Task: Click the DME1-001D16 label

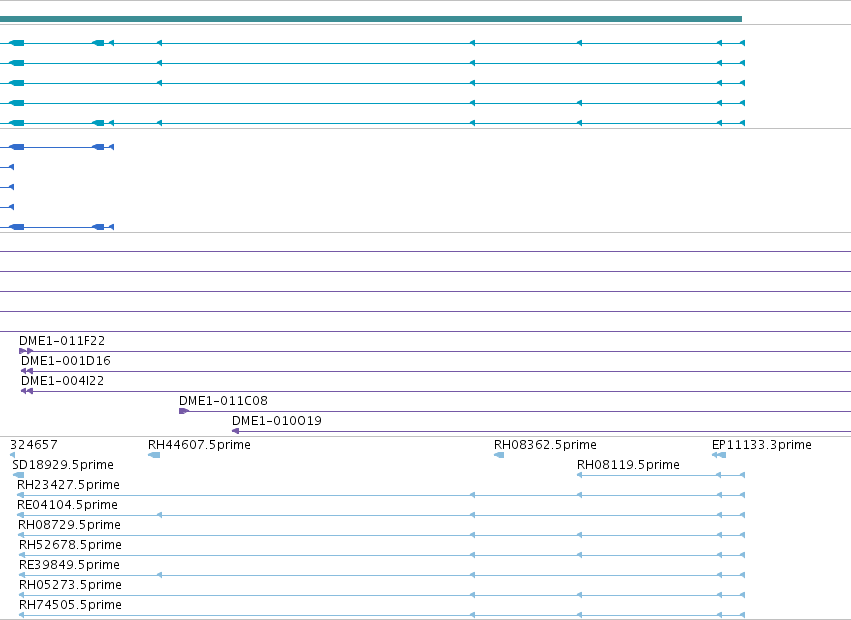Action: tap(66, 361)
